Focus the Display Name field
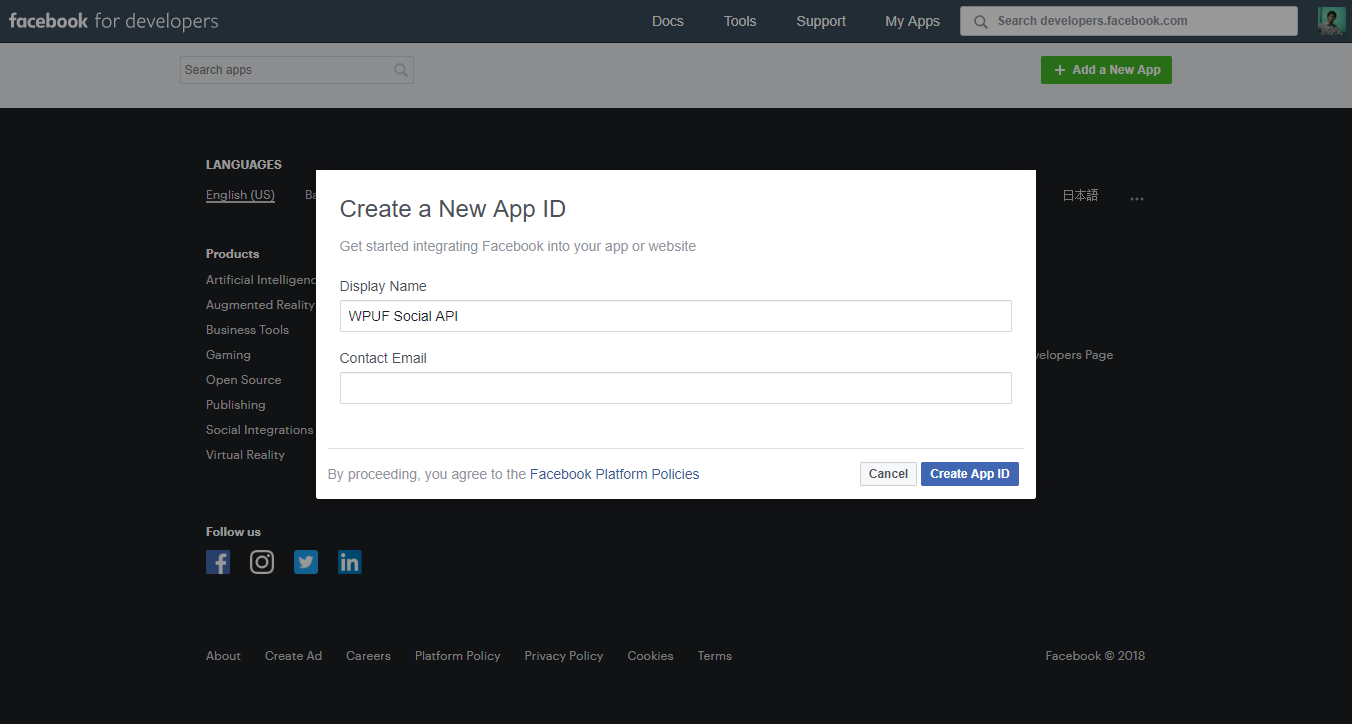The image size is (1352, 724). 676,316
